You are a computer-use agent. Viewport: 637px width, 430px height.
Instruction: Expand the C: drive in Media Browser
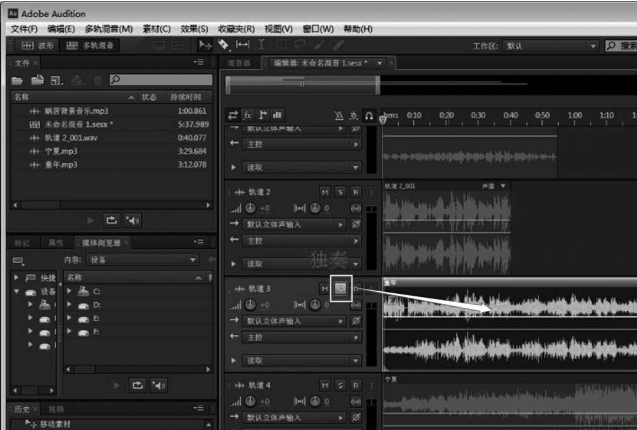coord(69,290)
